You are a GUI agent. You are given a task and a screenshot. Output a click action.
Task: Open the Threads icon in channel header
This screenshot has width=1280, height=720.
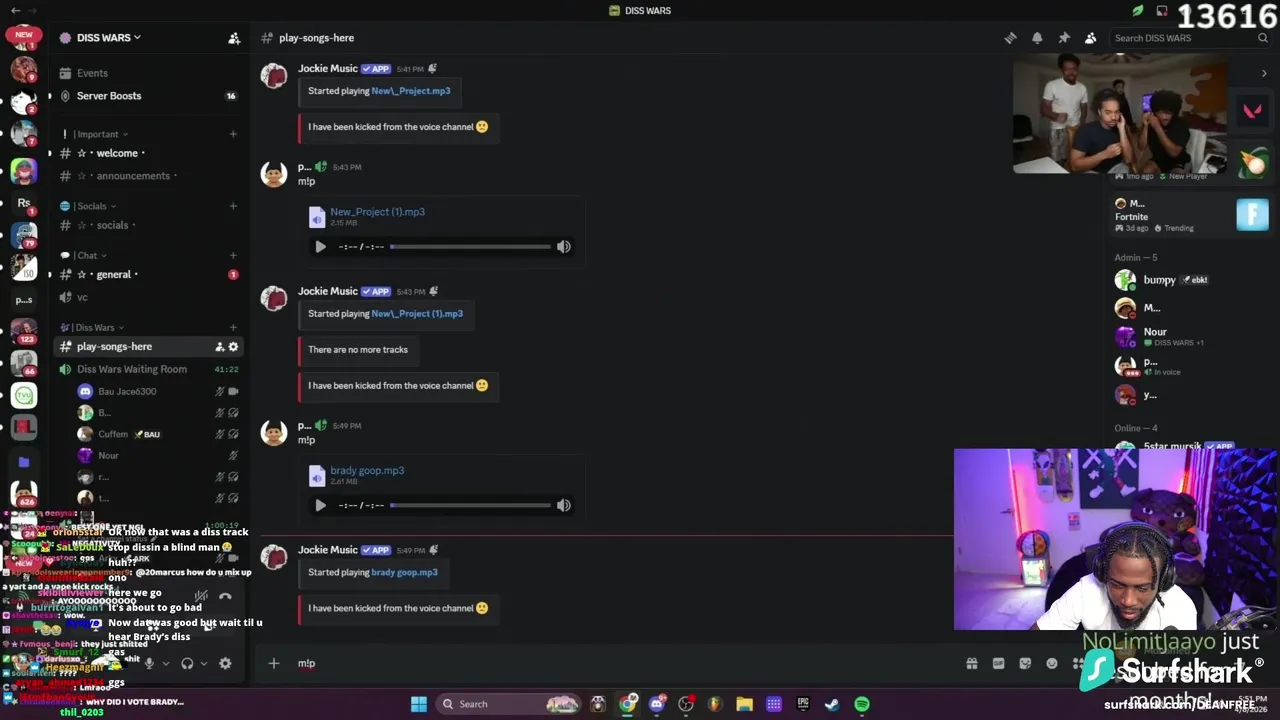[1010, 38]
